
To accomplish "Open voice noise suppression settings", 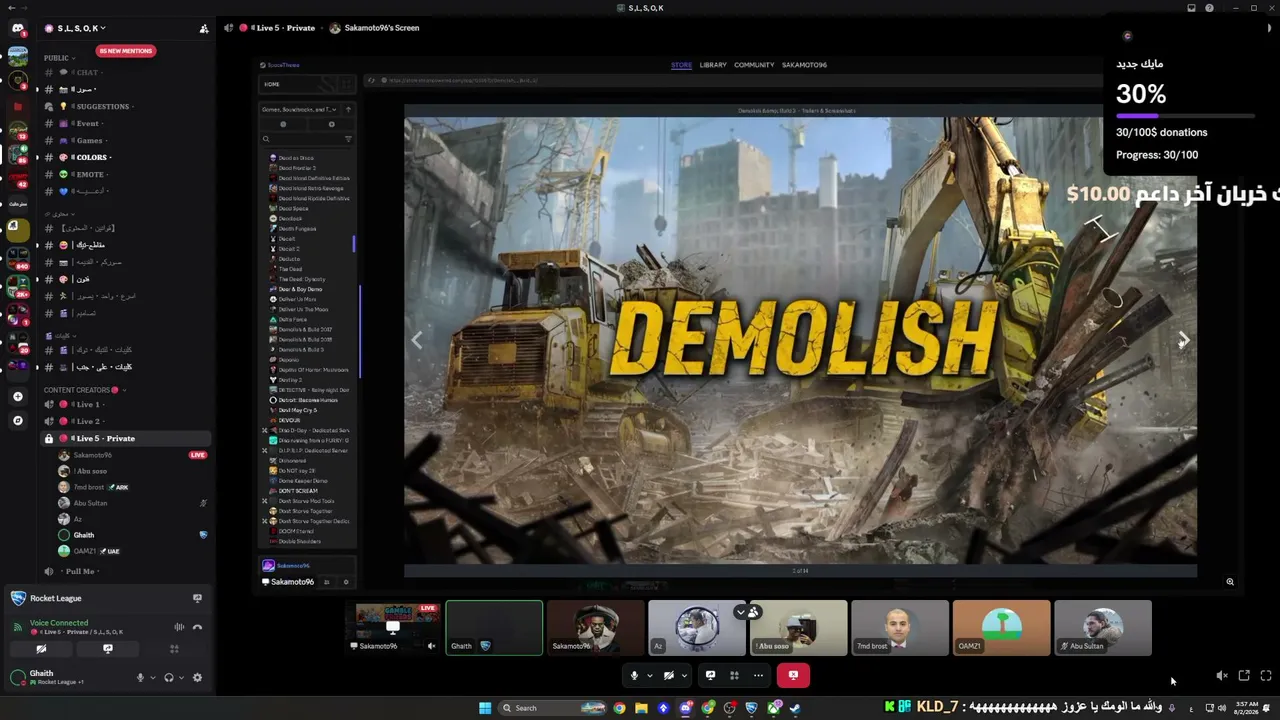I will pyautogui.click(x=179, y=627).
